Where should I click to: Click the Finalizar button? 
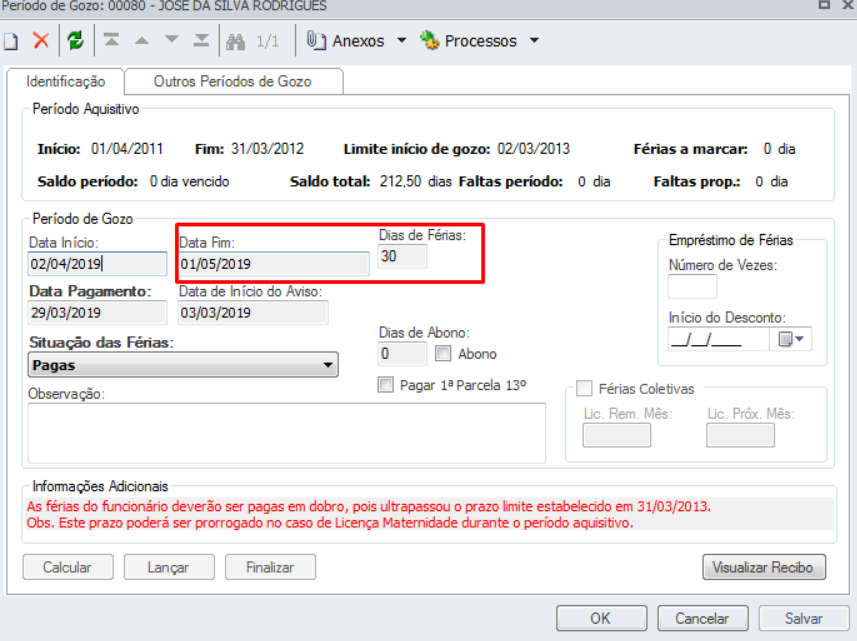pyautogui.click(x=270, y=567)
